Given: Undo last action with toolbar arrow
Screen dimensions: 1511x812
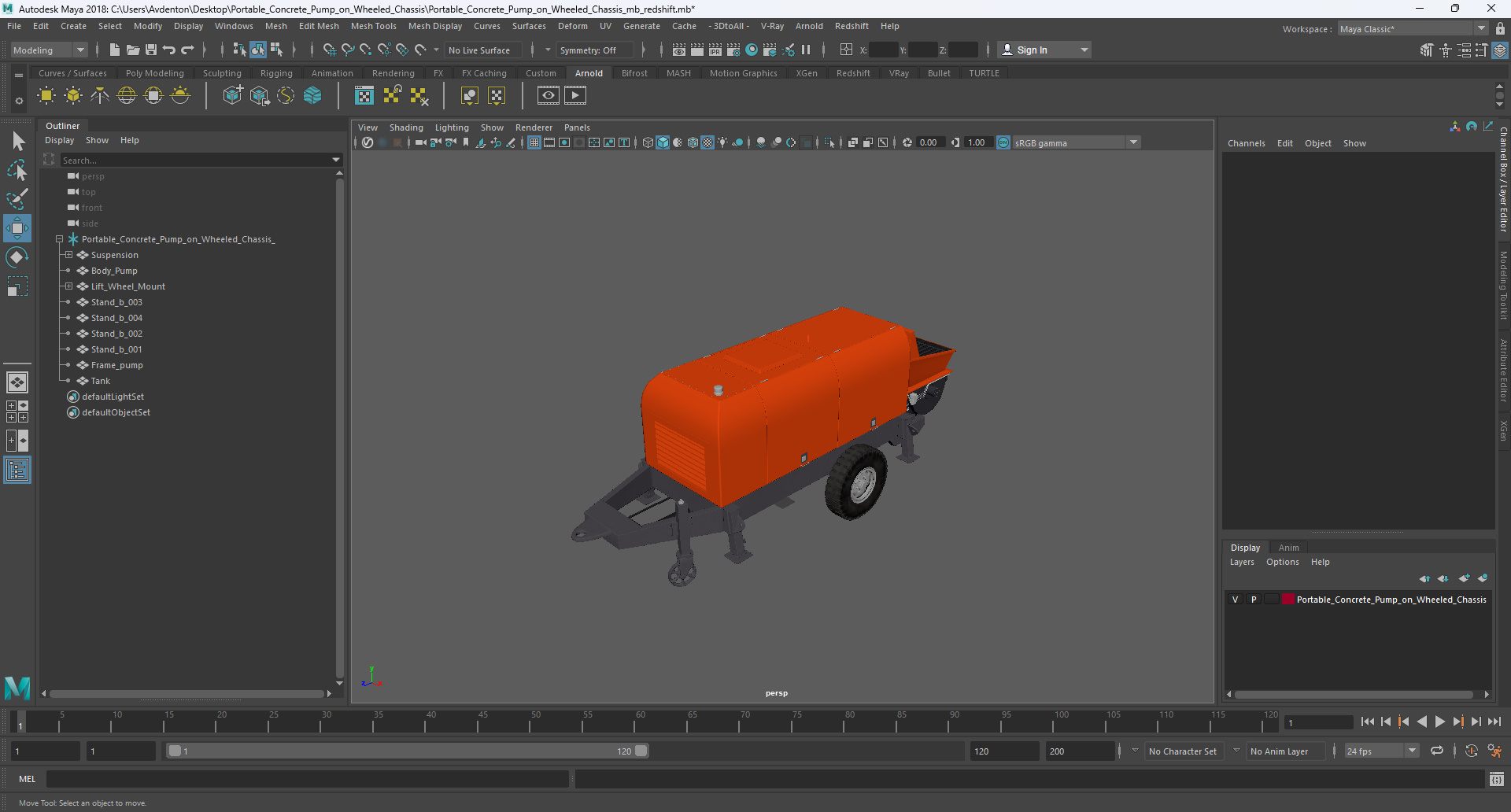Looking at the screenshot, I should (x=169, y=50).
